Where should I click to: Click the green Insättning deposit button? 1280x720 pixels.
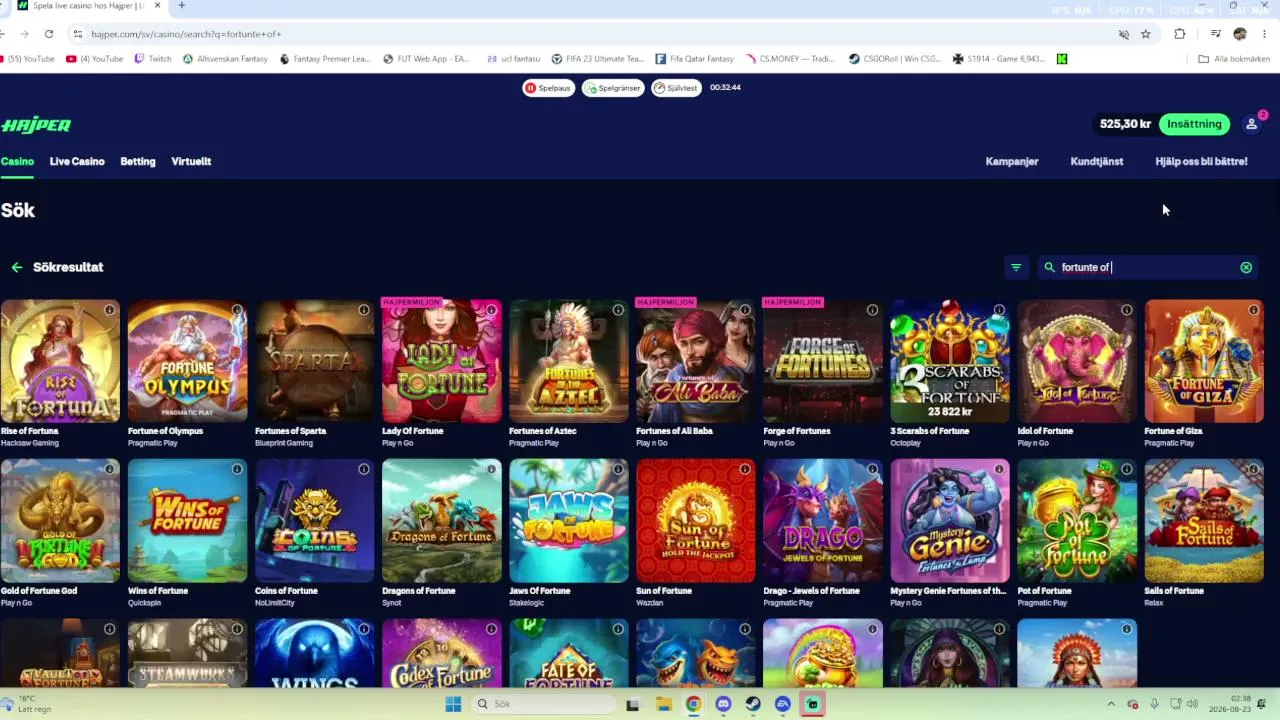1194,124
